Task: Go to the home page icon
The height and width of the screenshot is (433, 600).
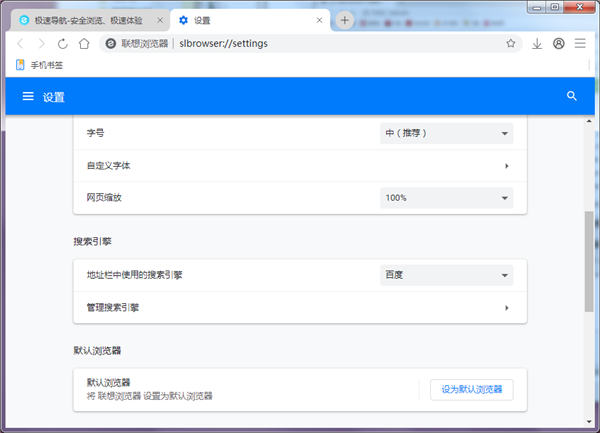Action: tap(84, 44)
